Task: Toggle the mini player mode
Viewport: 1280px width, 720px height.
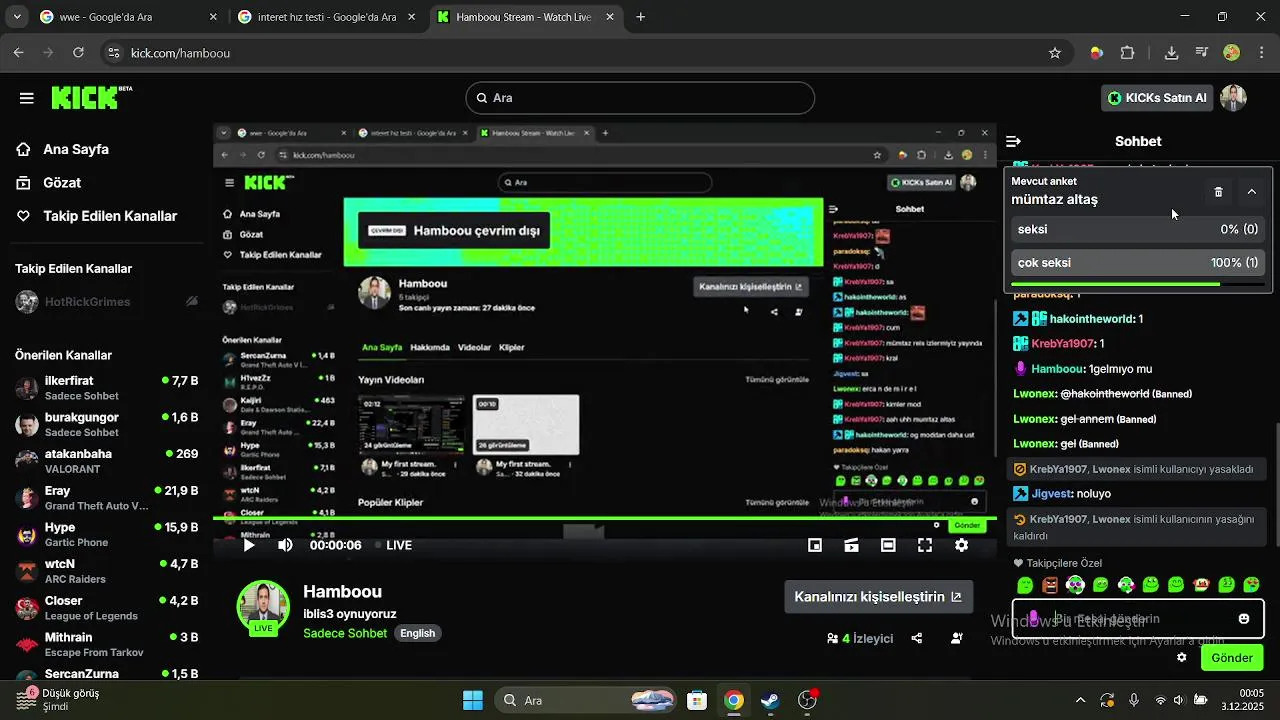Action: click(815, 545)
